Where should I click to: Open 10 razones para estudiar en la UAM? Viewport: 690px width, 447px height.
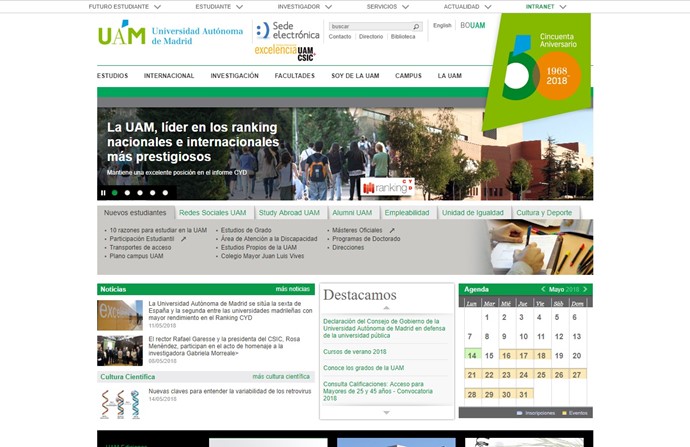click(x=158, y=230)
